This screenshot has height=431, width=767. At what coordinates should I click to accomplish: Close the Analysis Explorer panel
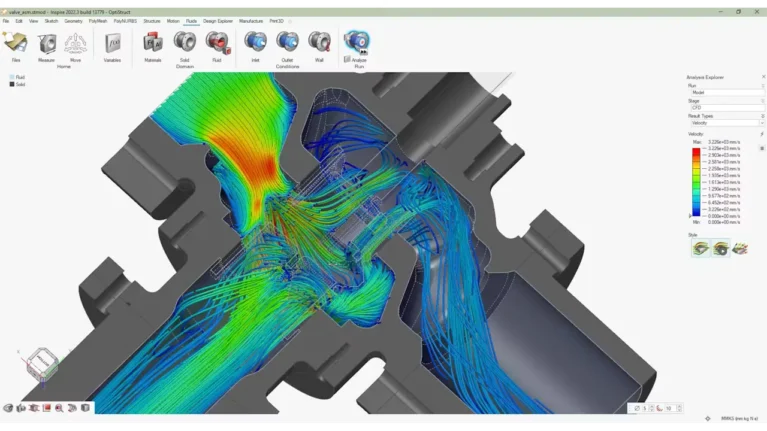tap(763, 77)
